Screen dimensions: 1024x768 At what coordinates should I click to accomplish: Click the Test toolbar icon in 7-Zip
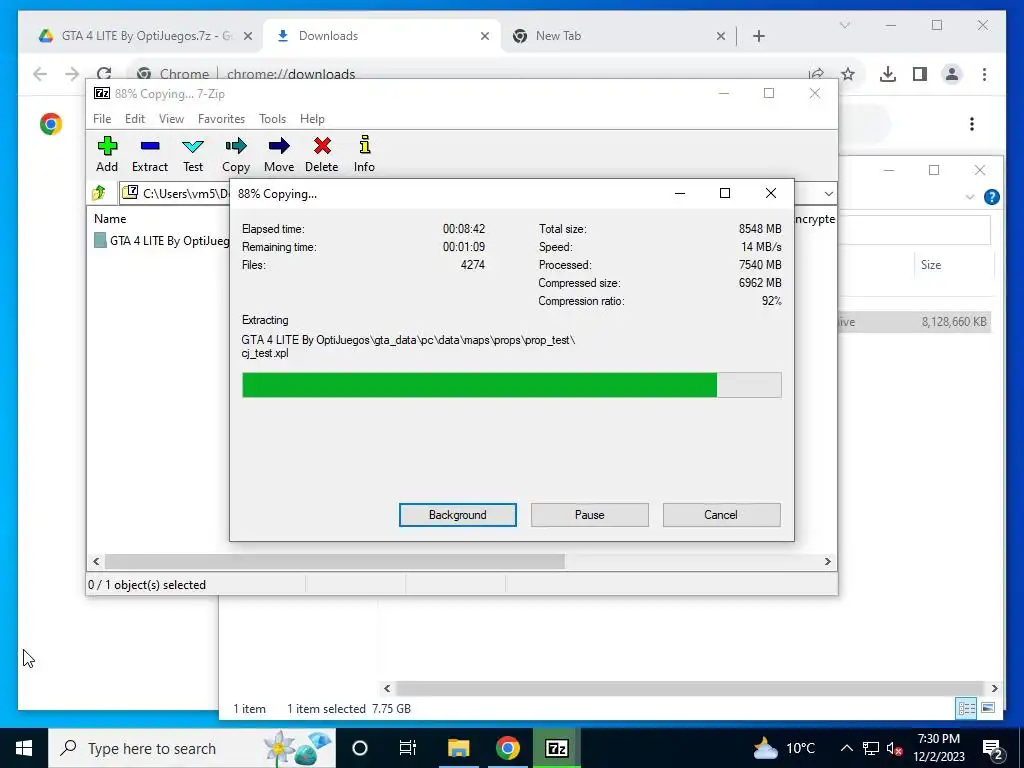193,155
